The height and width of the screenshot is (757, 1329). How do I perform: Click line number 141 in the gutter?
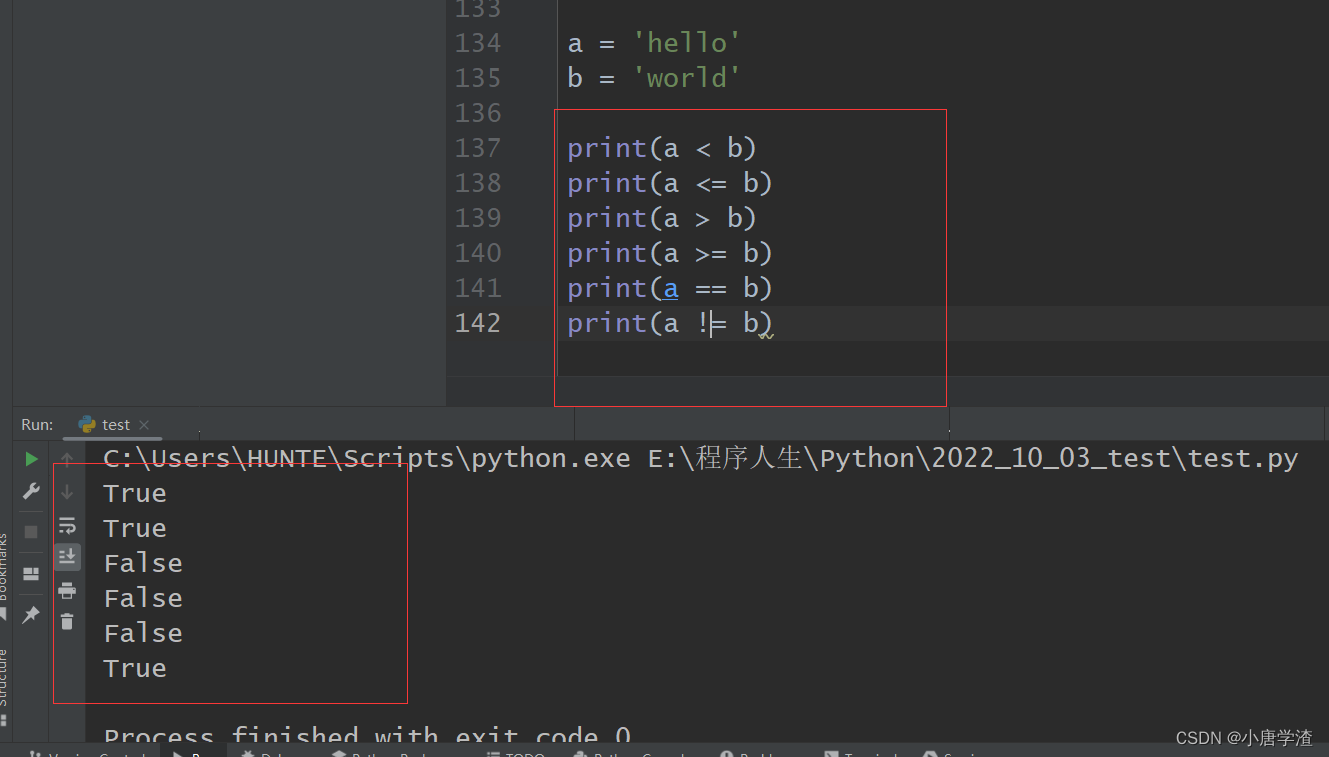[x=478, y=288]
